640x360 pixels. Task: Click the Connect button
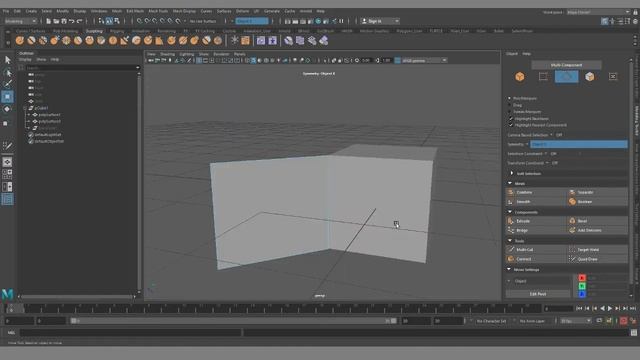coord(536,259)
